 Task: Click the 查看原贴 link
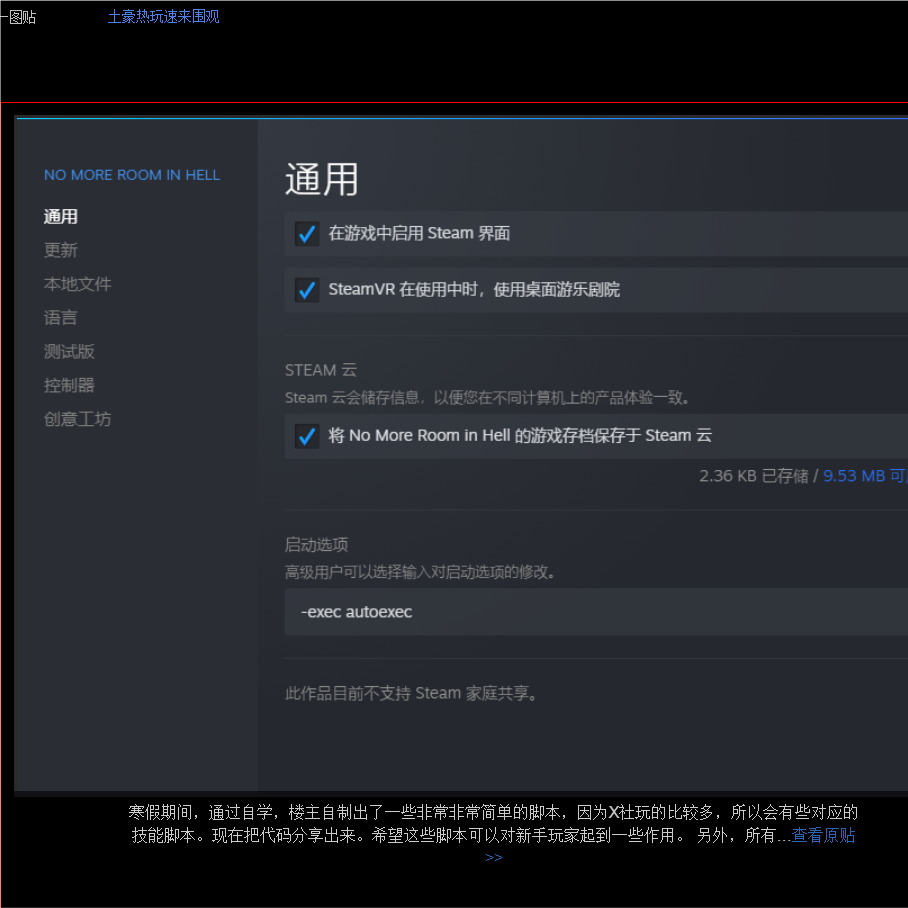pos(823,835)
